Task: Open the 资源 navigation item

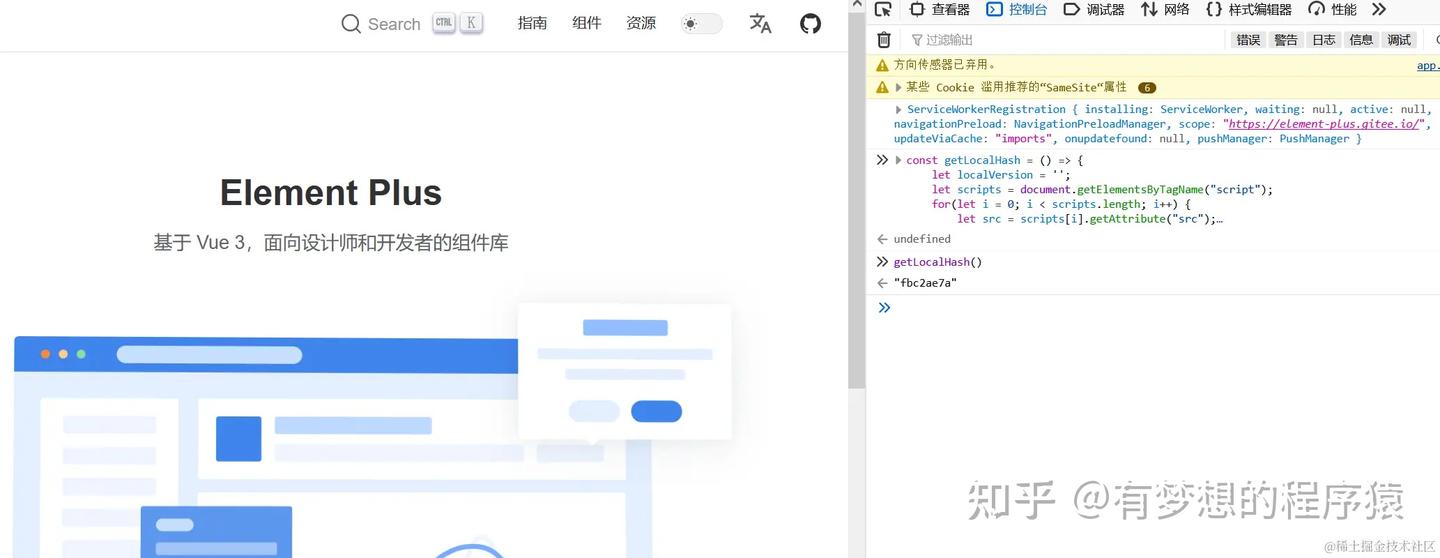Action: [641, 23]
